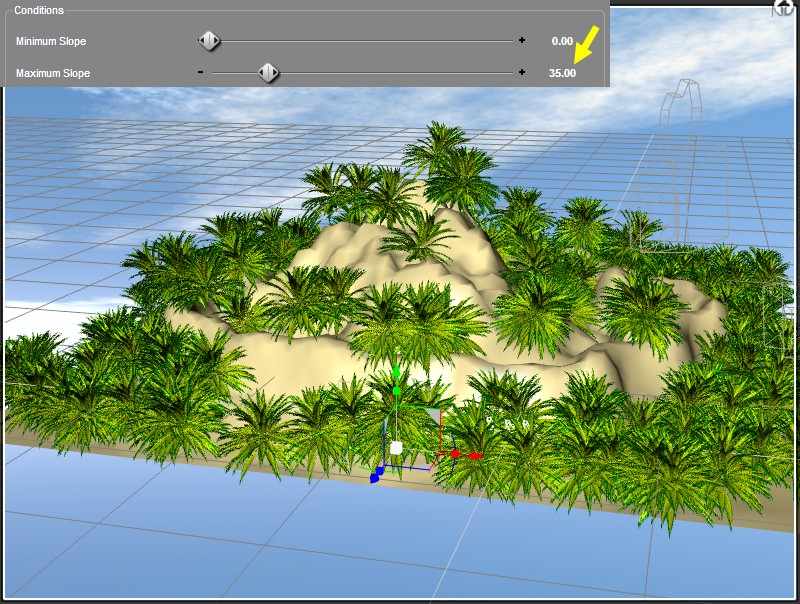Click the Maximum Slope value 35.00

point(562,73)
